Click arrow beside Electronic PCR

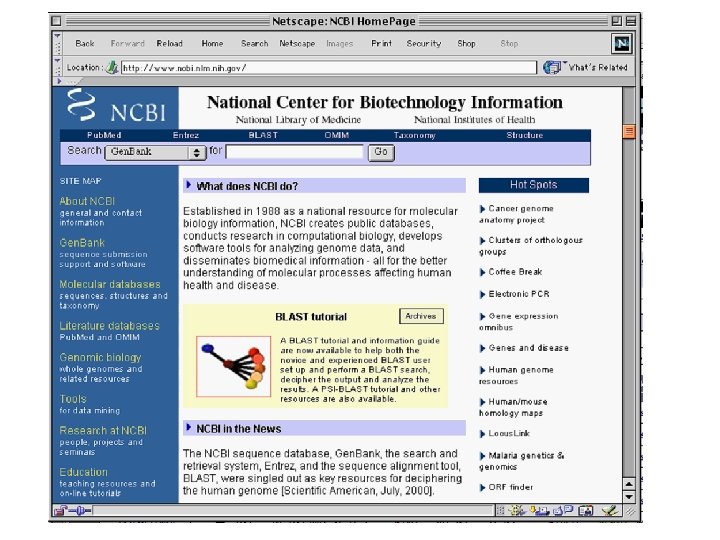point(482,294)
